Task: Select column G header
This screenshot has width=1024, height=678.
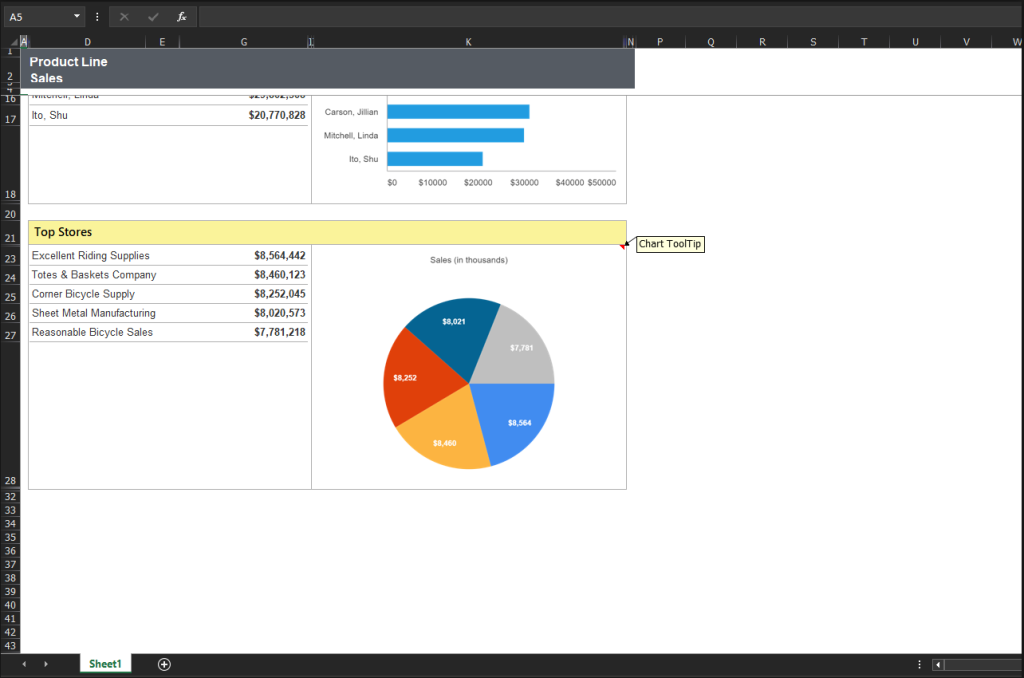Action: (x=244, y=42)
